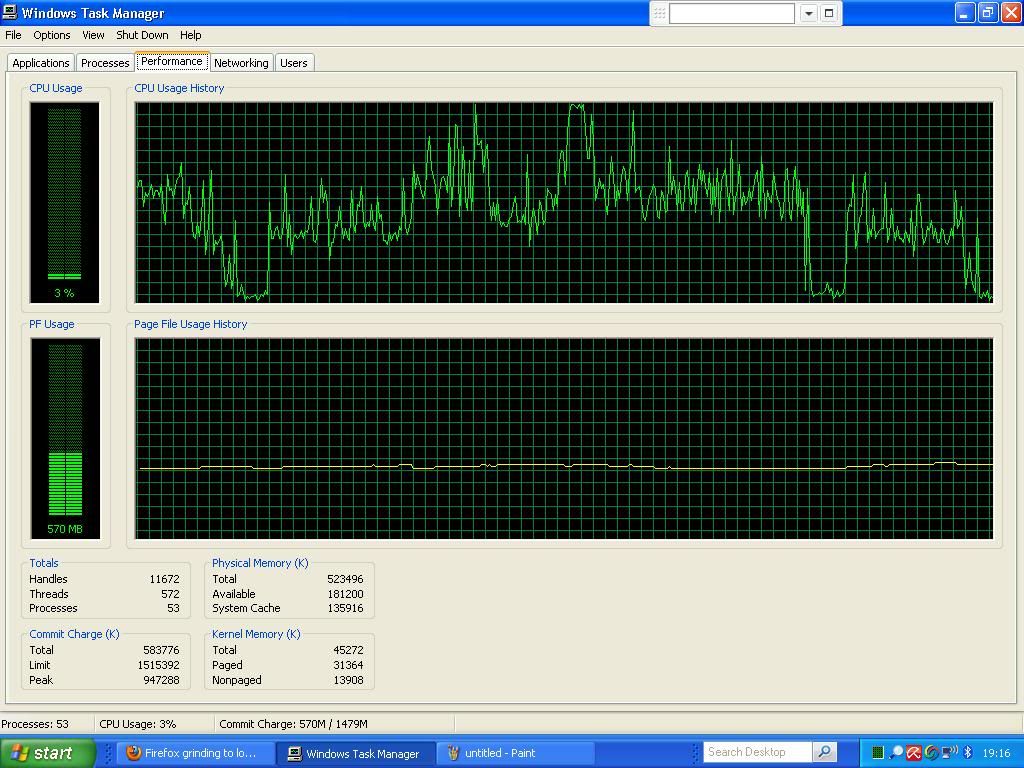1024x768 pixels.
Task: Switch to the Networking tab
Action: pos(241,63)
